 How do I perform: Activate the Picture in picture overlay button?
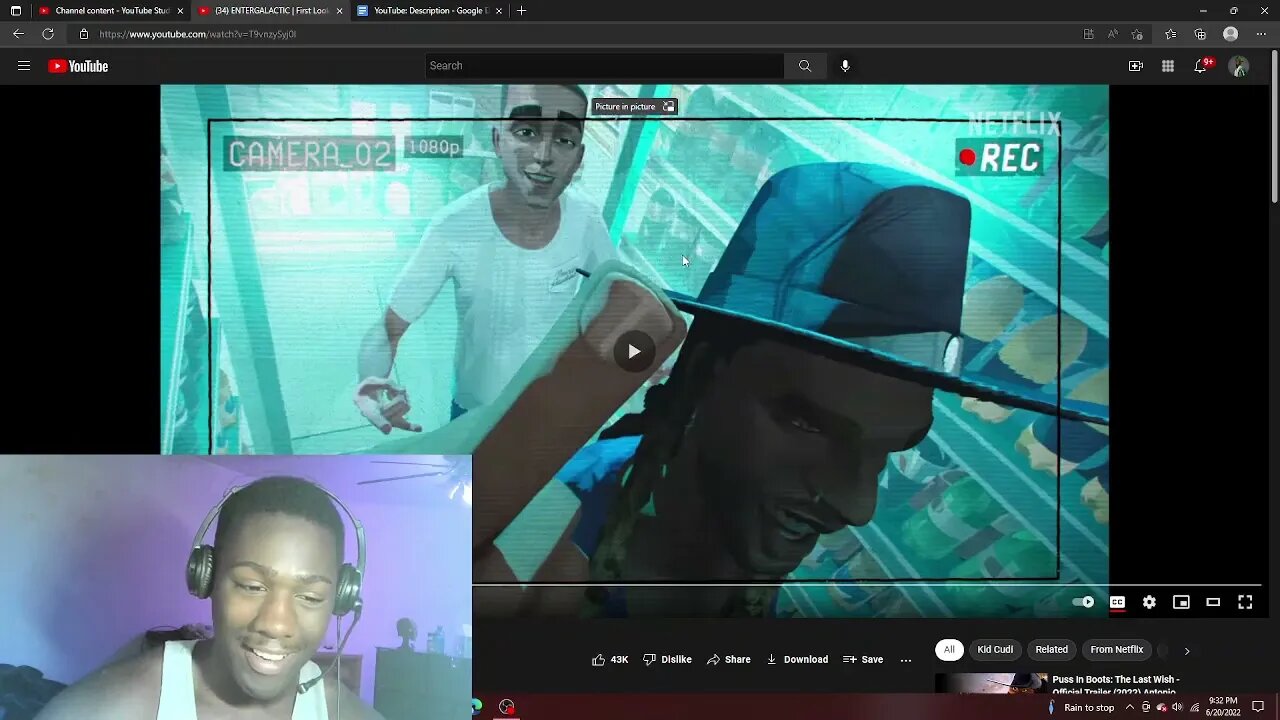tap(635, 106)
